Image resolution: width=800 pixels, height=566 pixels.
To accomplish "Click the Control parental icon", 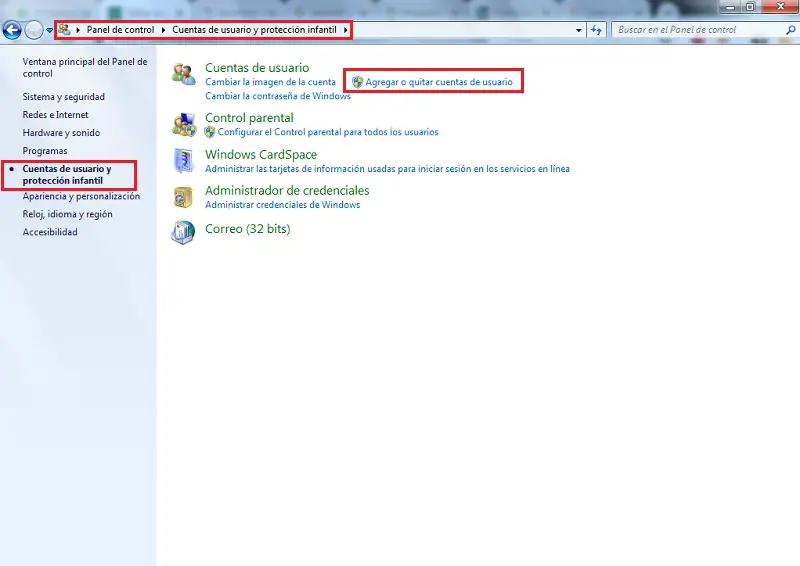I will point(184,125).
